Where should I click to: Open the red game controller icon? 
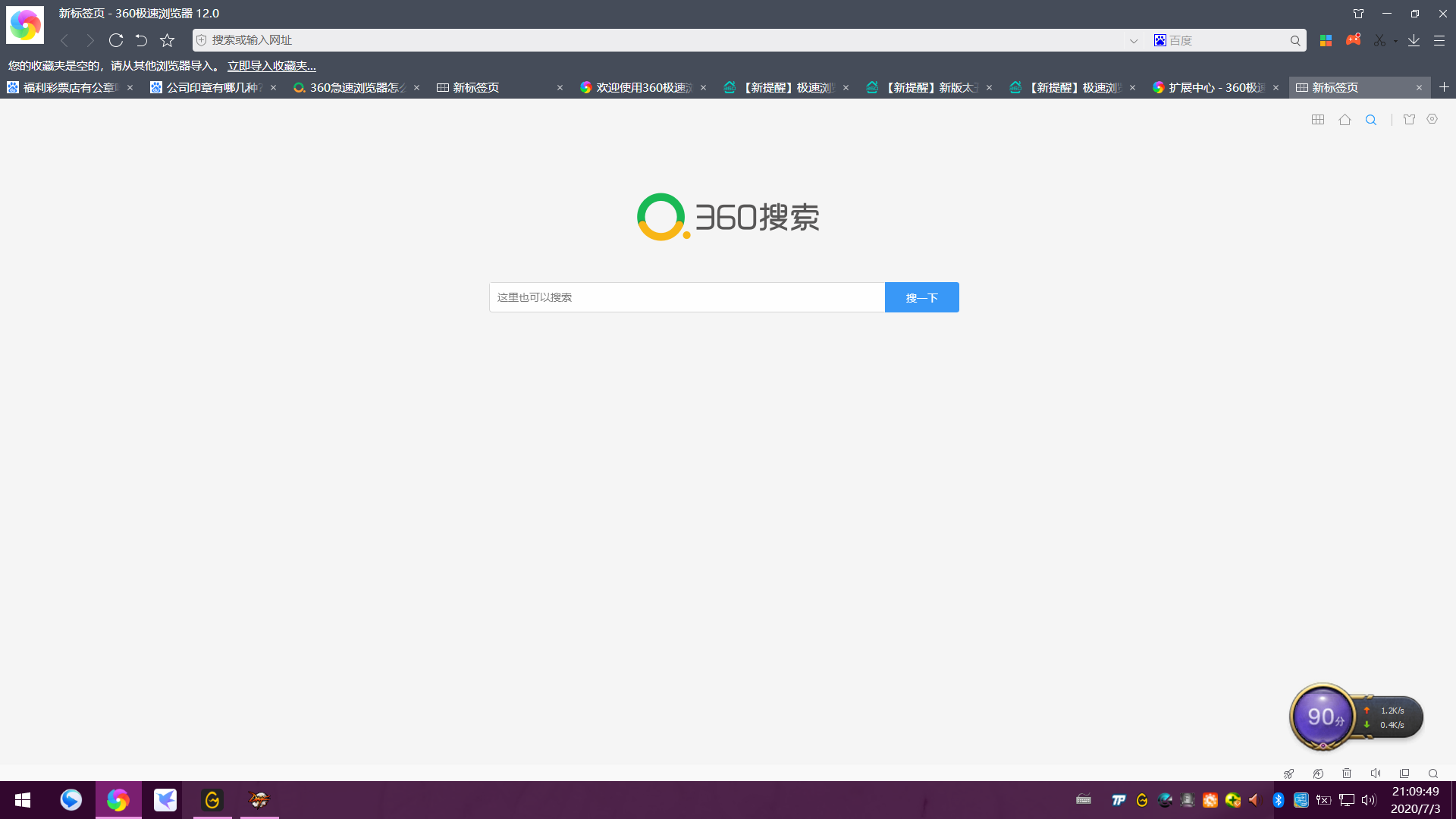(1353, 39)
